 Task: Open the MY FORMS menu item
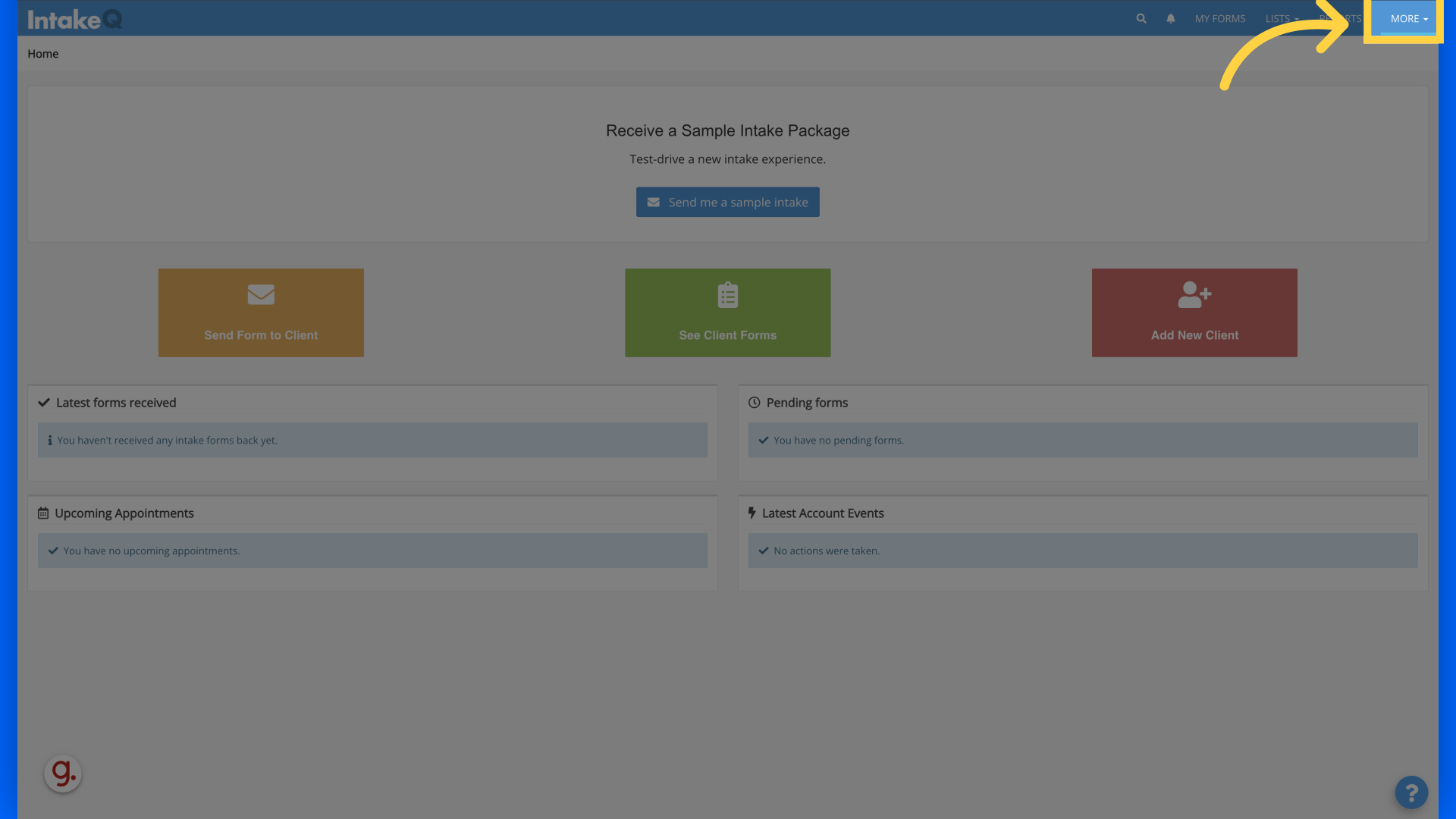point(1220,18)
